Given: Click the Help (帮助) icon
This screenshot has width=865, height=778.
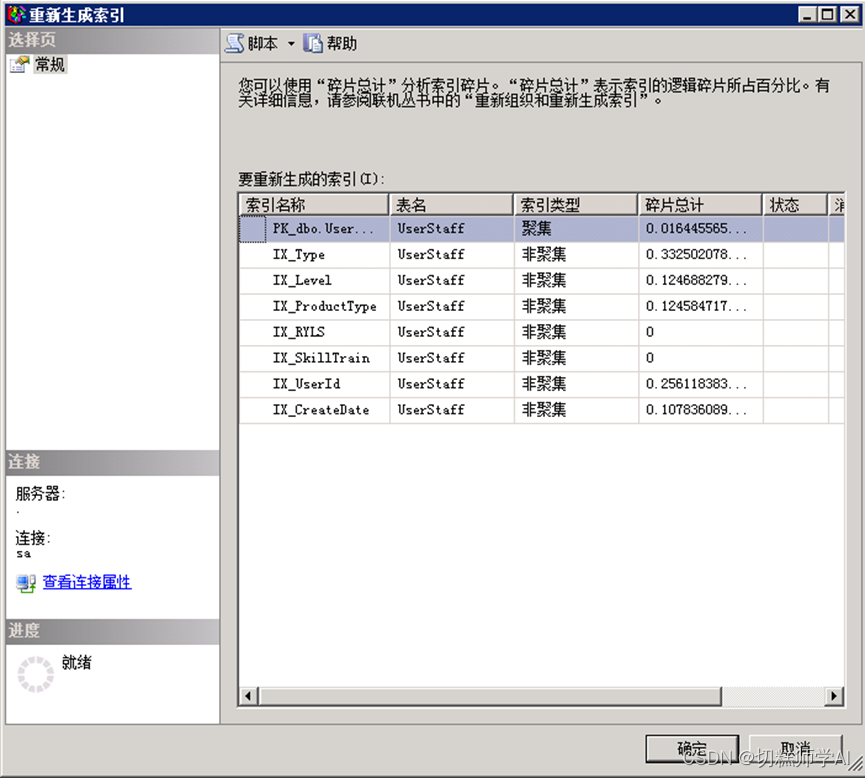Looking at the screenshot, I should [x=313, y=43].
